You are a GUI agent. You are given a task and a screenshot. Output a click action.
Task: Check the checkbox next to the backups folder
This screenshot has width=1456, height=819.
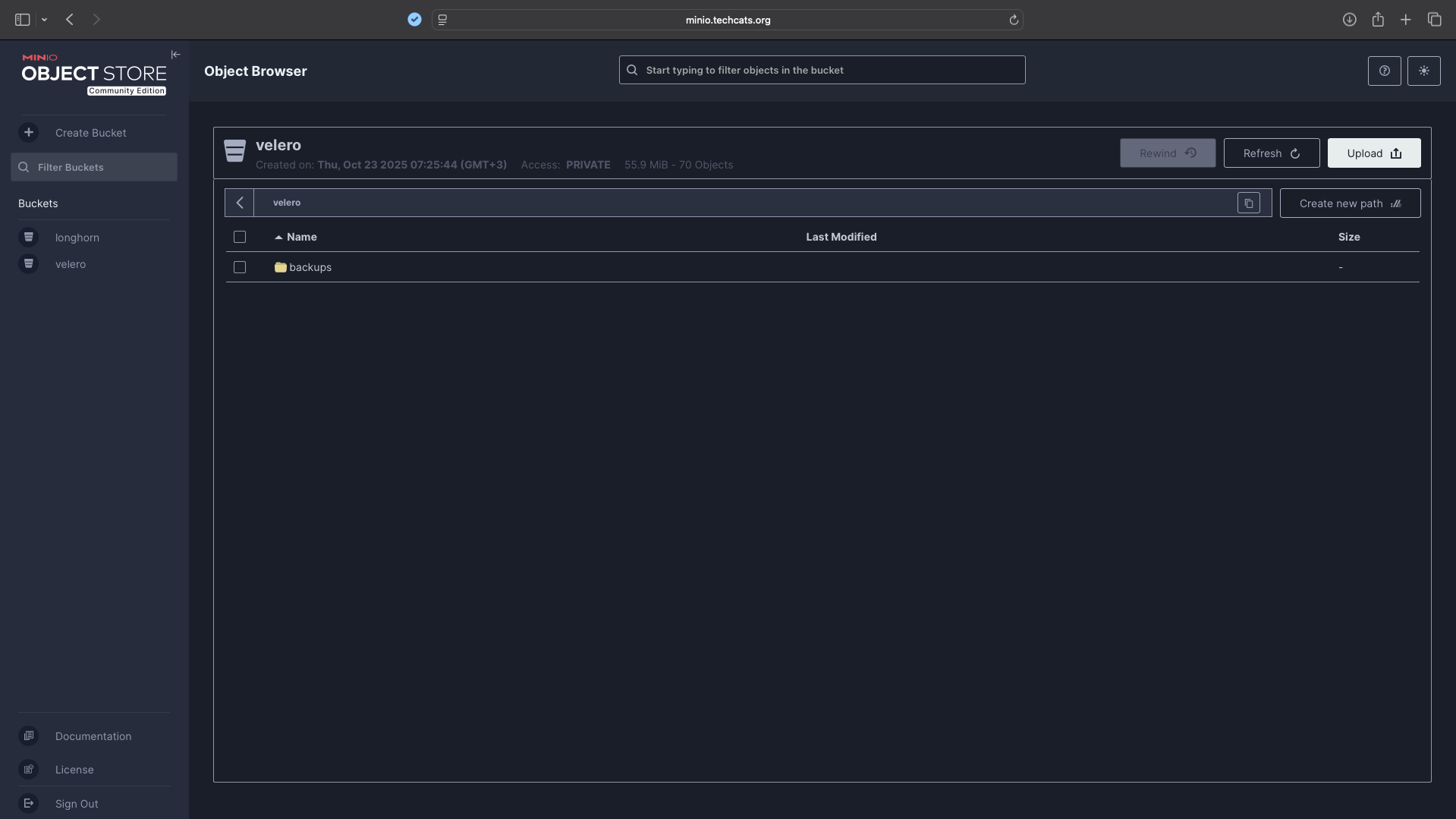[240, 267]
